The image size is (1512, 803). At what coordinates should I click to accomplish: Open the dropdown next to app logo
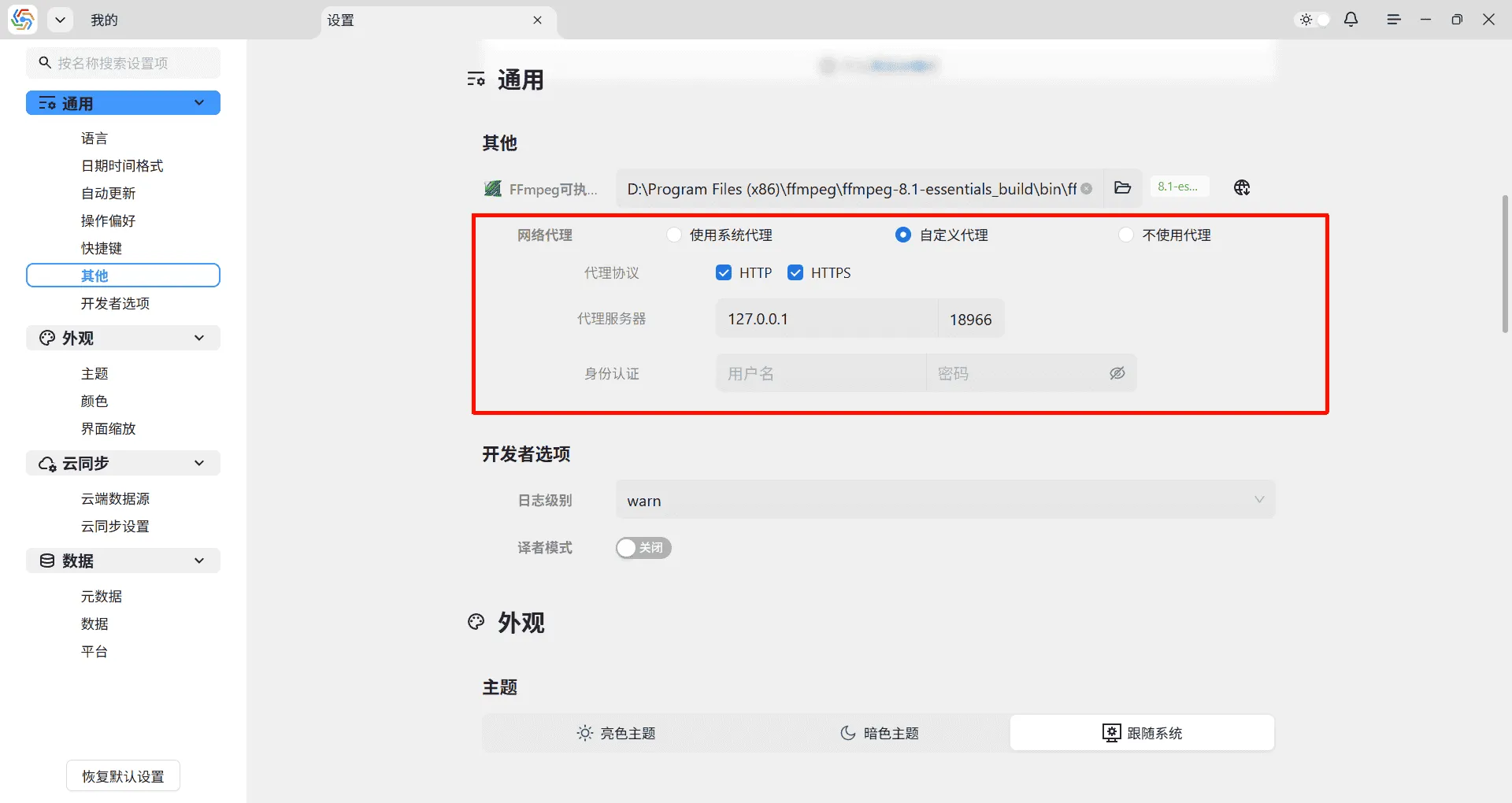pyautogui.click(x=60, y=20)
